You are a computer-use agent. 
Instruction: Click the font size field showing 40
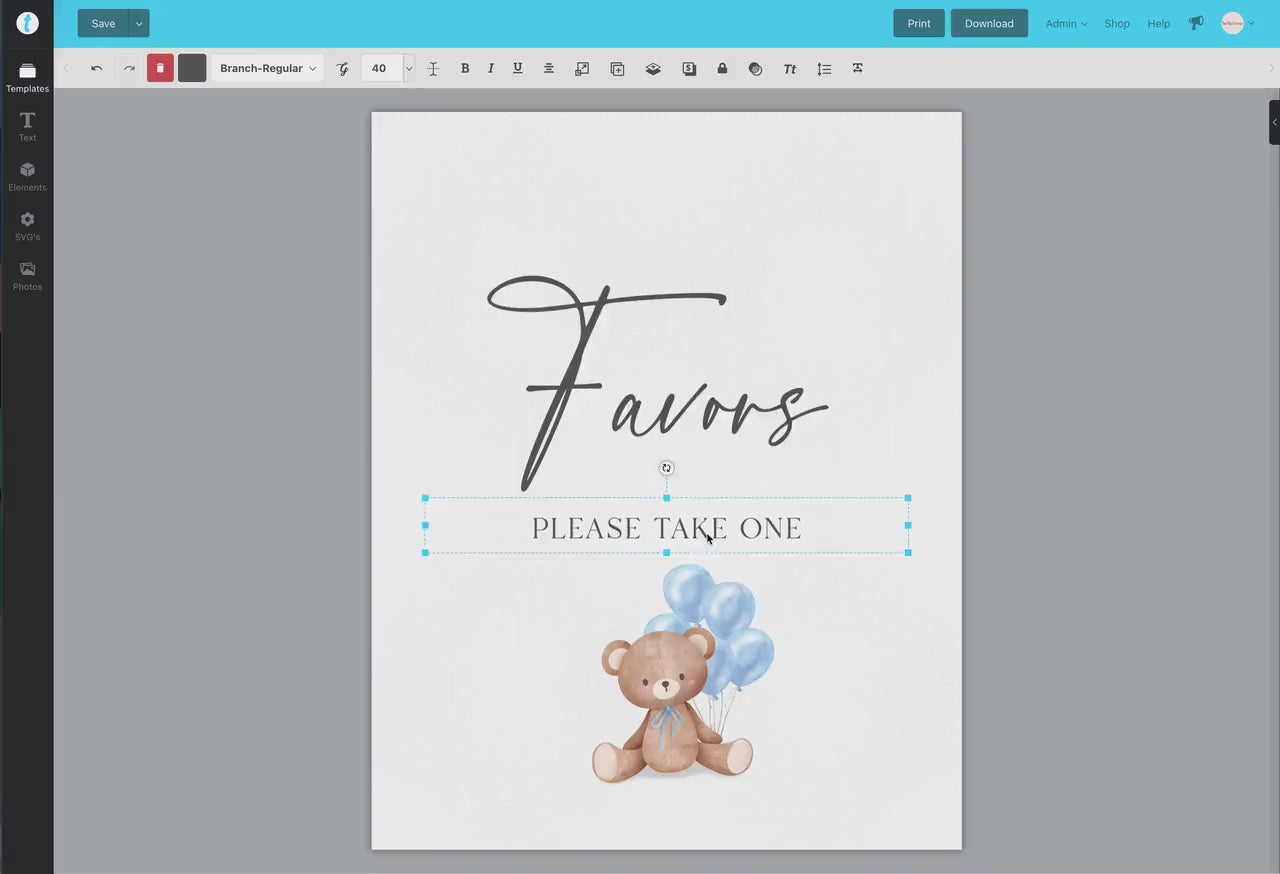pos(381,68)
